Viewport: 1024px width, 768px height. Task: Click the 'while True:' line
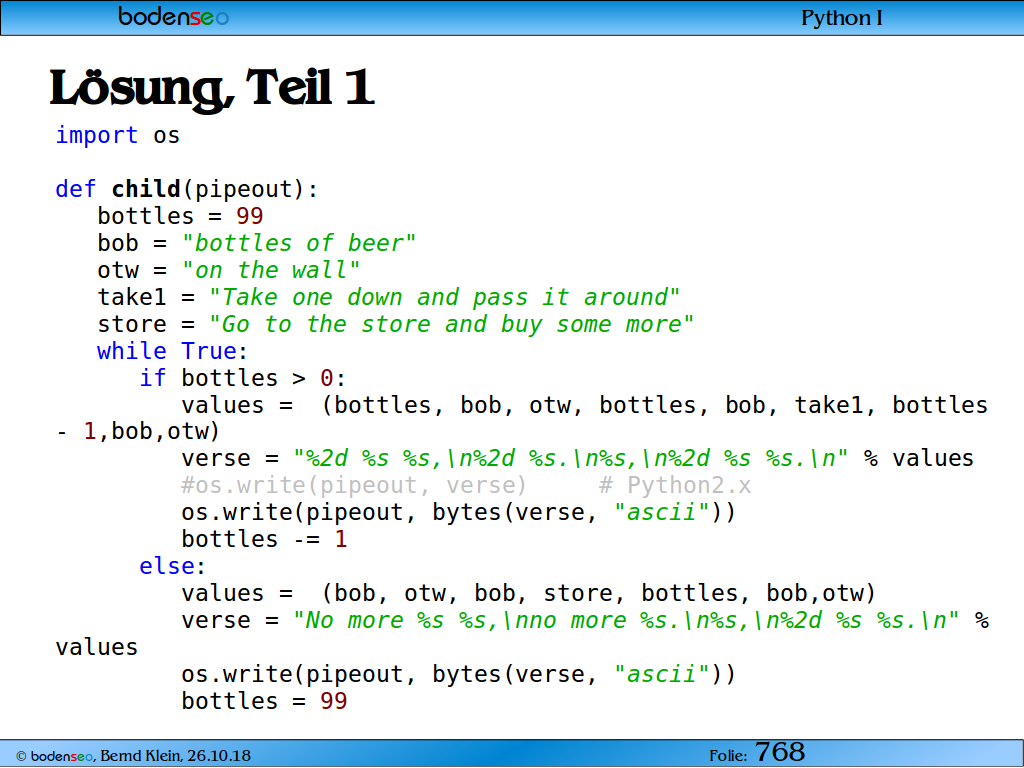tap(172, 351)
